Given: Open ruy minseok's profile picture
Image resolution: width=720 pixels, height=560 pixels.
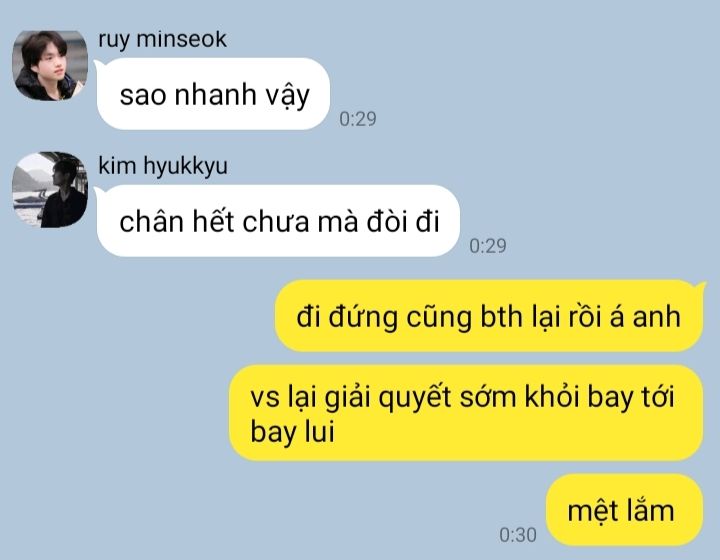Looking at the screenshot, I should (x=50, y=66).
